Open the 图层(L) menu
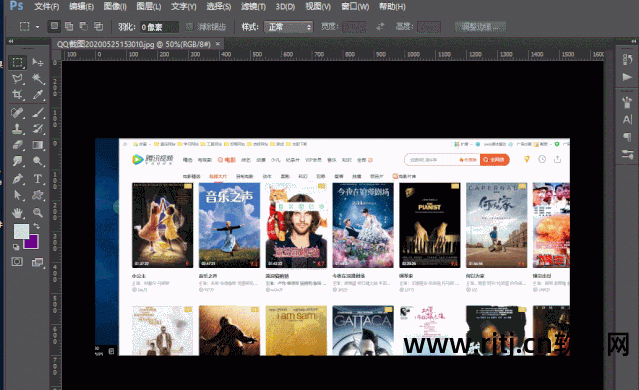 [x=149, y=7]
